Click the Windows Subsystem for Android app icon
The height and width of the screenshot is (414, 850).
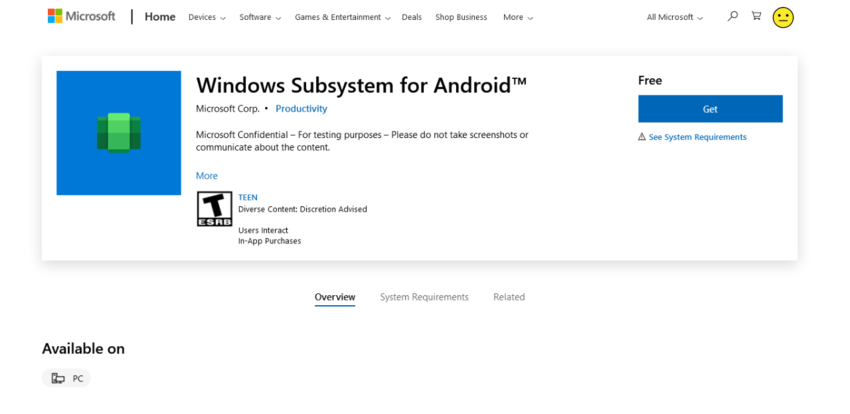coord(119,133)
